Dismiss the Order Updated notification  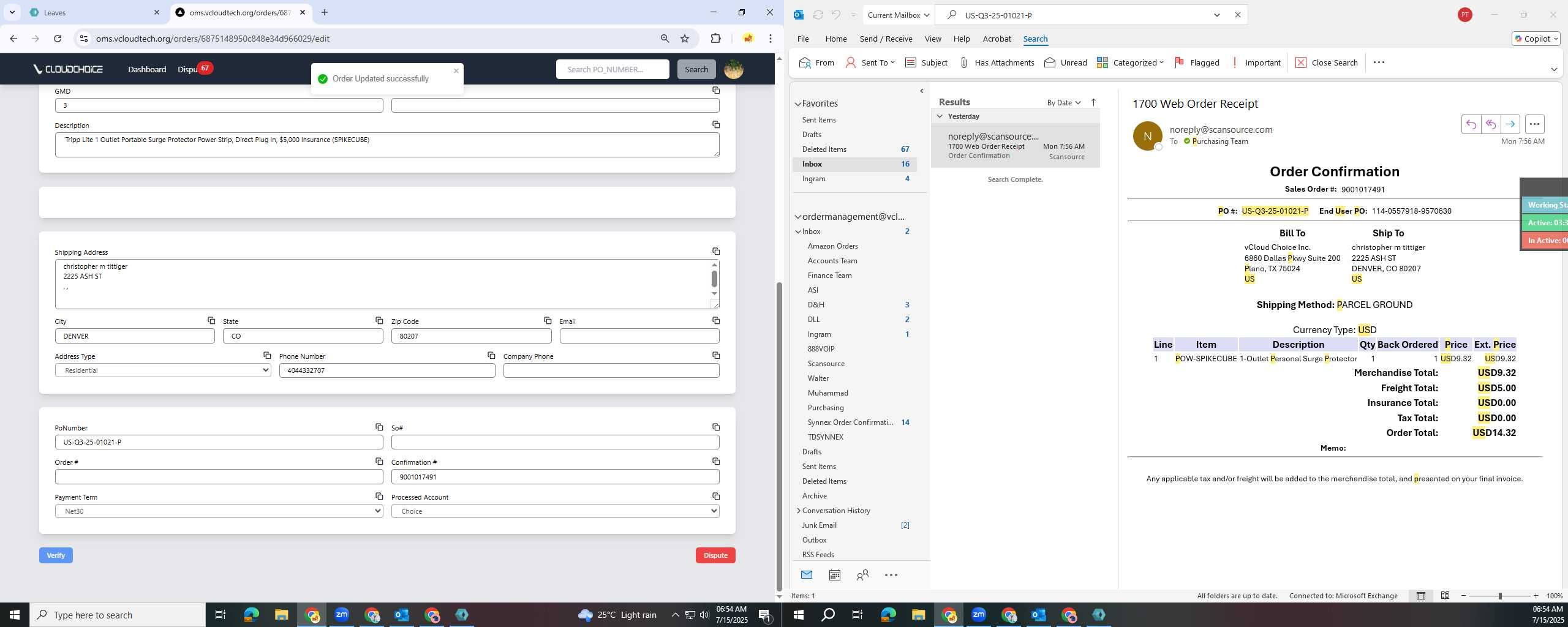pos(456,70)
